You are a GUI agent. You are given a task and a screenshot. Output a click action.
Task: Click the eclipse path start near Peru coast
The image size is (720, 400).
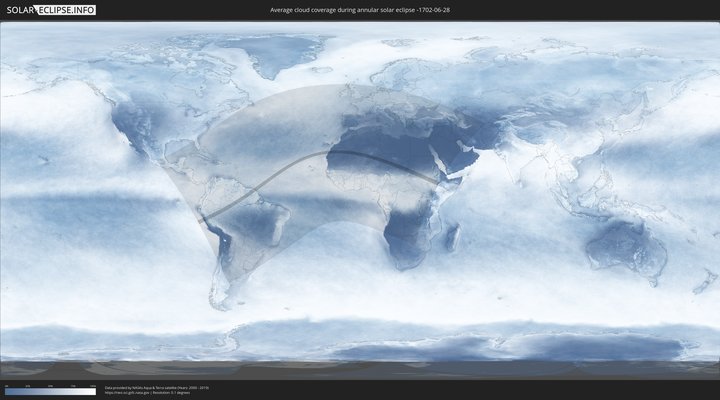(203, 219)
